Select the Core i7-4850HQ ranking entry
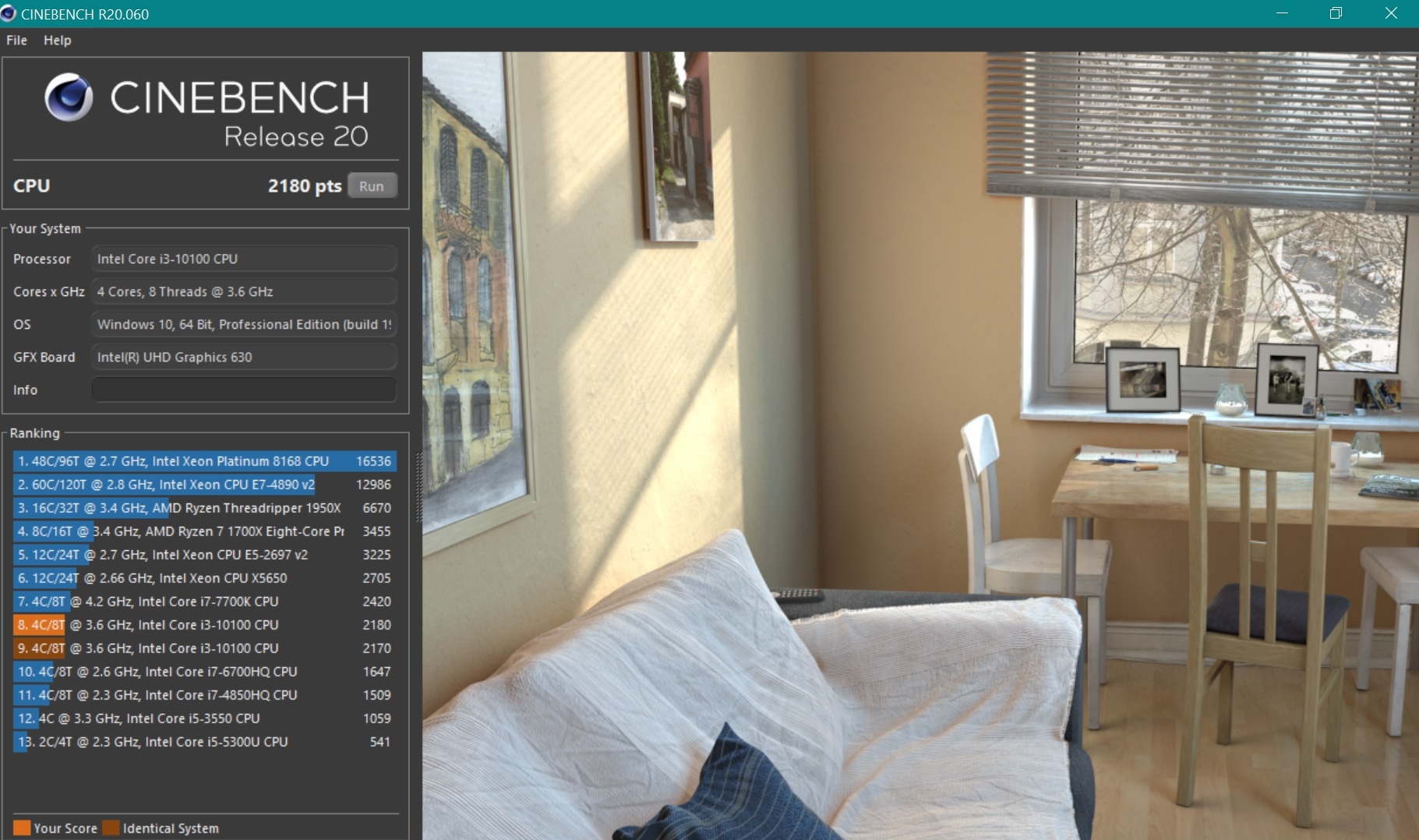Image resolution: width=1419 pixels, height=840 pixels. coord(205,695)
